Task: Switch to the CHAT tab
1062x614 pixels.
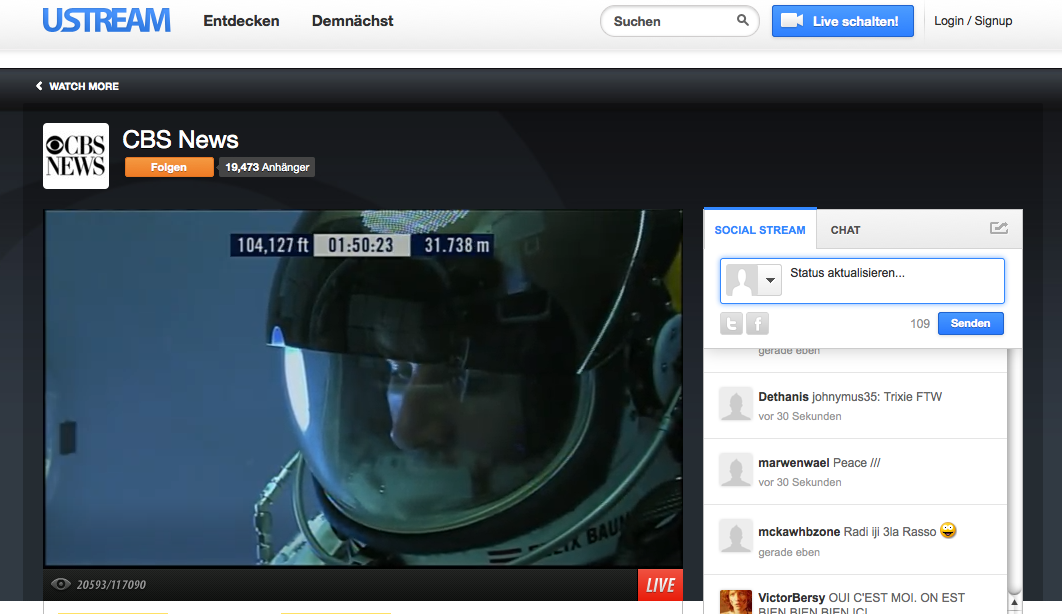Action: click(845, 230)
